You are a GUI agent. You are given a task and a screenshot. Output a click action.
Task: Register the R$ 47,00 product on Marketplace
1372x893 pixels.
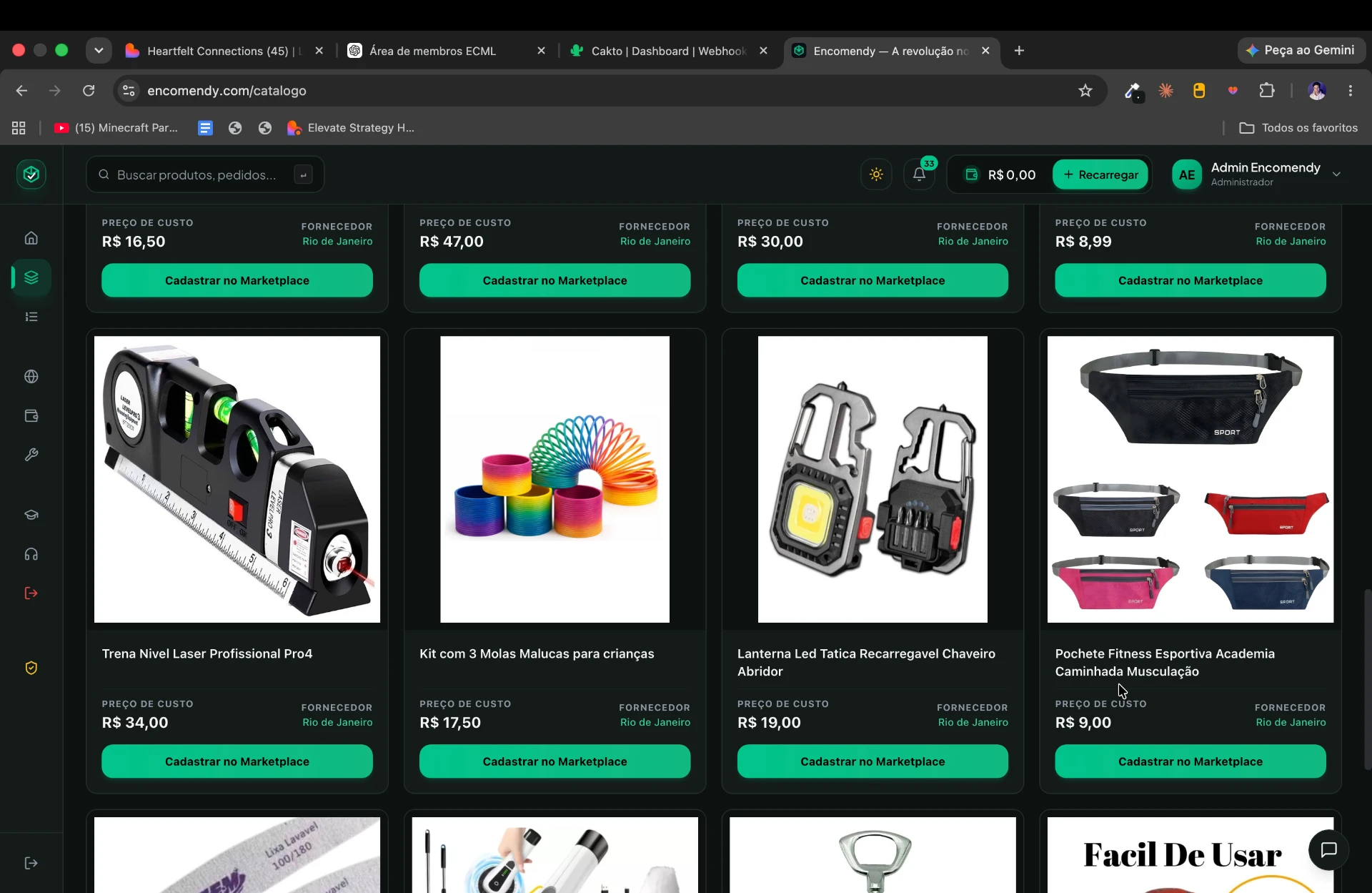(x=555, y=280)
